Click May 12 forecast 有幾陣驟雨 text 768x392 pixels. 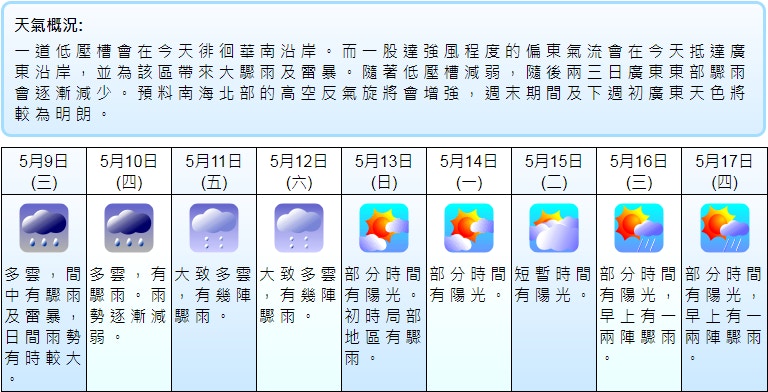click(299, 306)
